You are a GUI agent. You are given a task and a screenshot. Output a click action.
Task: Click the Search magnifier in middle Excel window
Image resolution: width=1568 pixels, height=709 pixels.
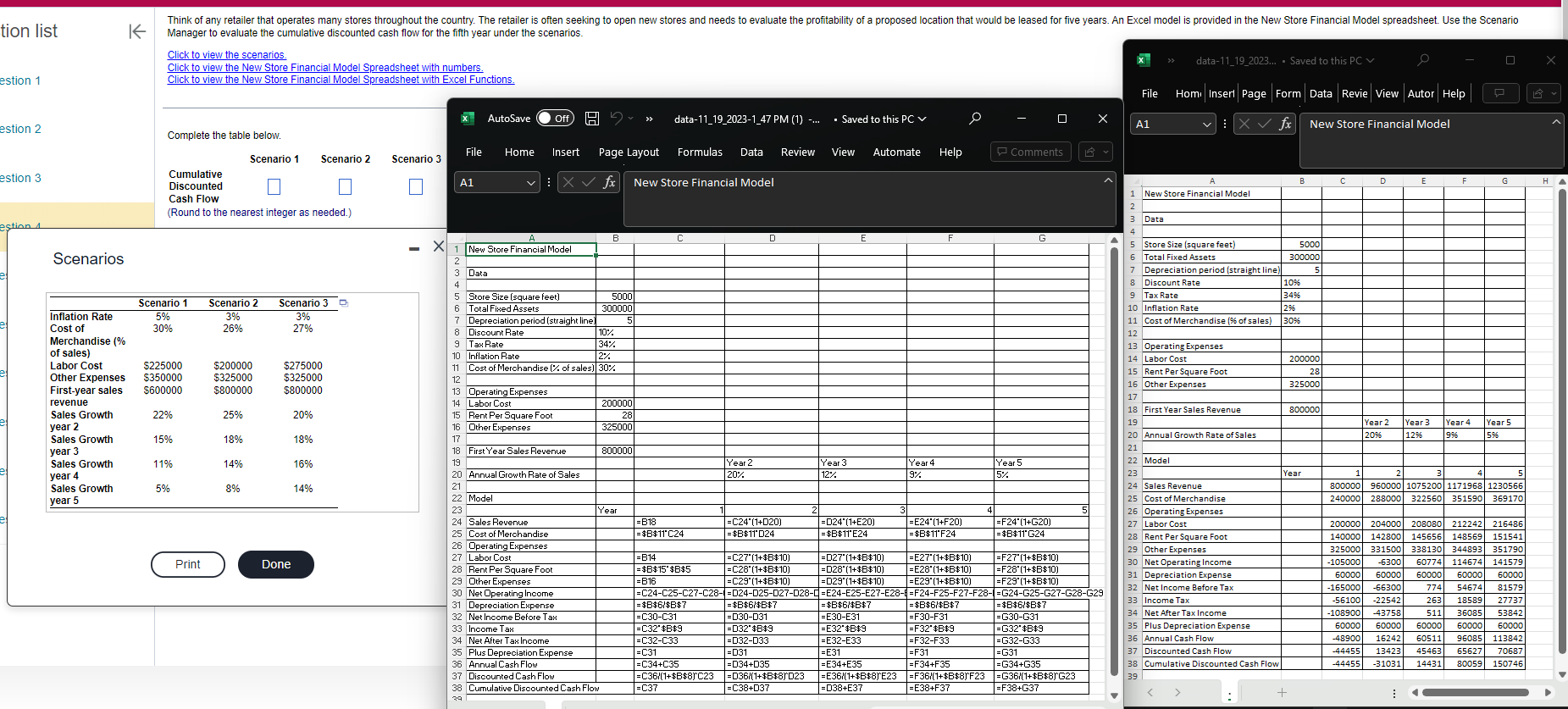coord(975,119)
